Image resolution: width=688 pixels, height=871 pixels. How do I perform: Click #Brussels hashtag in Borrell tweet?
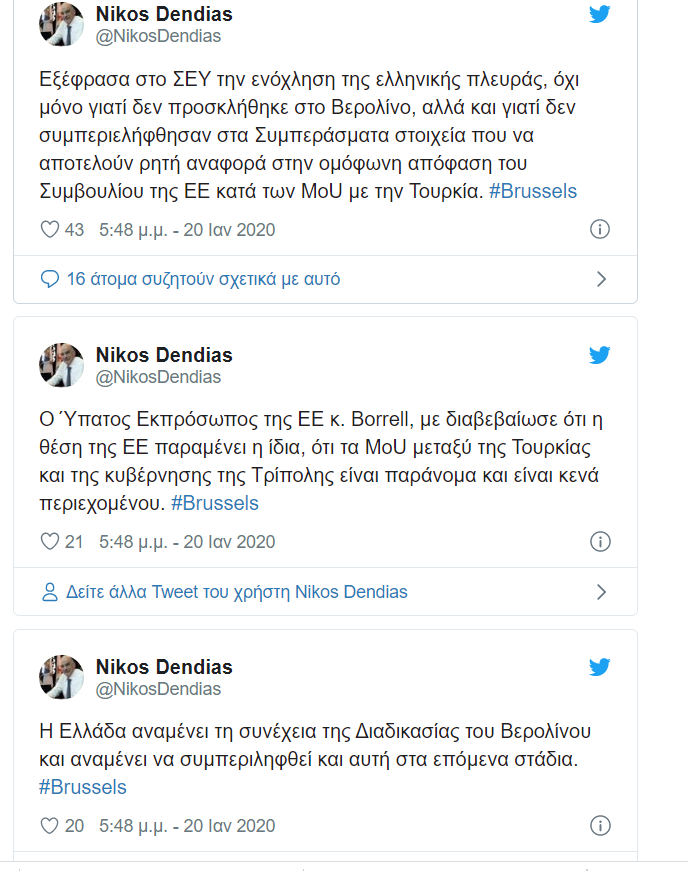(x=215, y=503)
